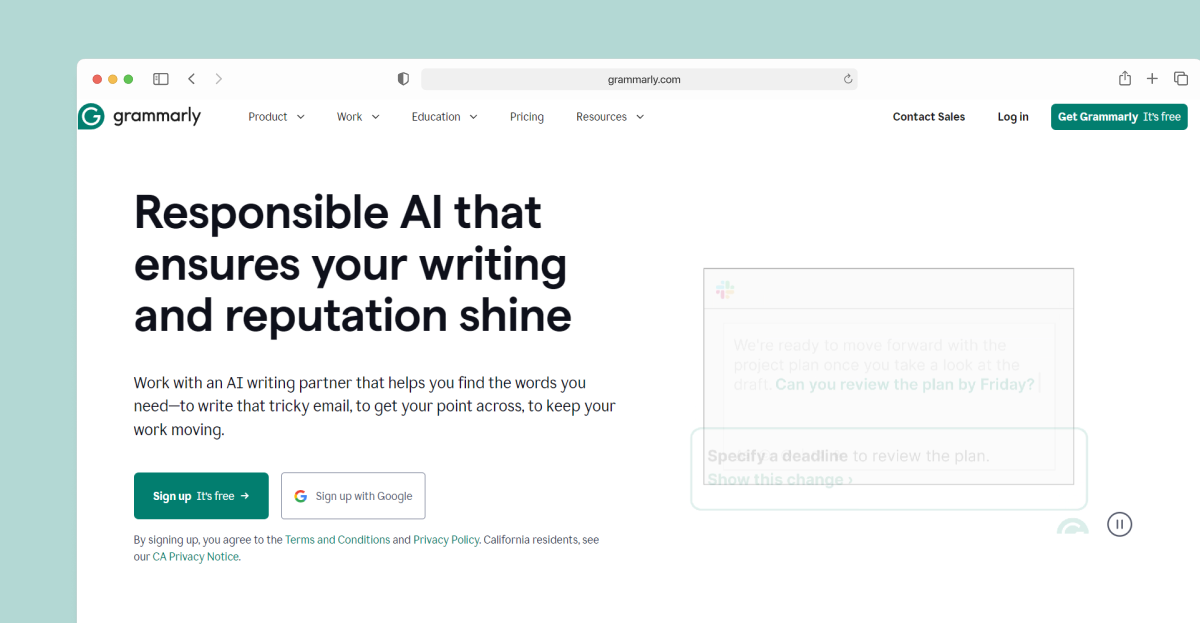
Task: Expand the Resources dropdown menu
Action: pos(610,117)
